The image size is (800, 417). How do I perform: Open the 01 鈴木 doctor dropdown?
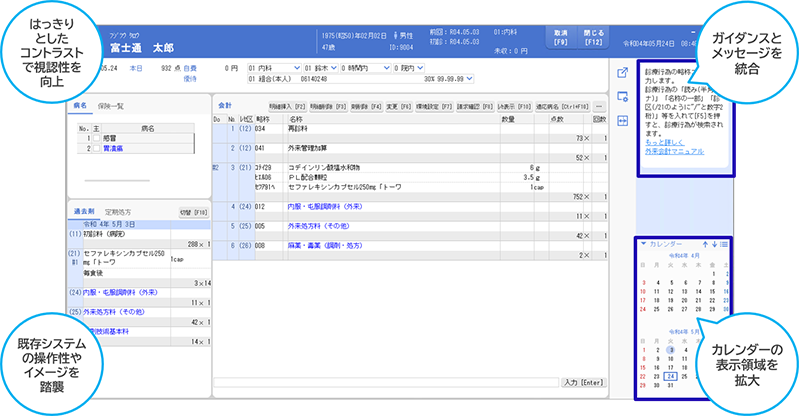pos(334,68)
